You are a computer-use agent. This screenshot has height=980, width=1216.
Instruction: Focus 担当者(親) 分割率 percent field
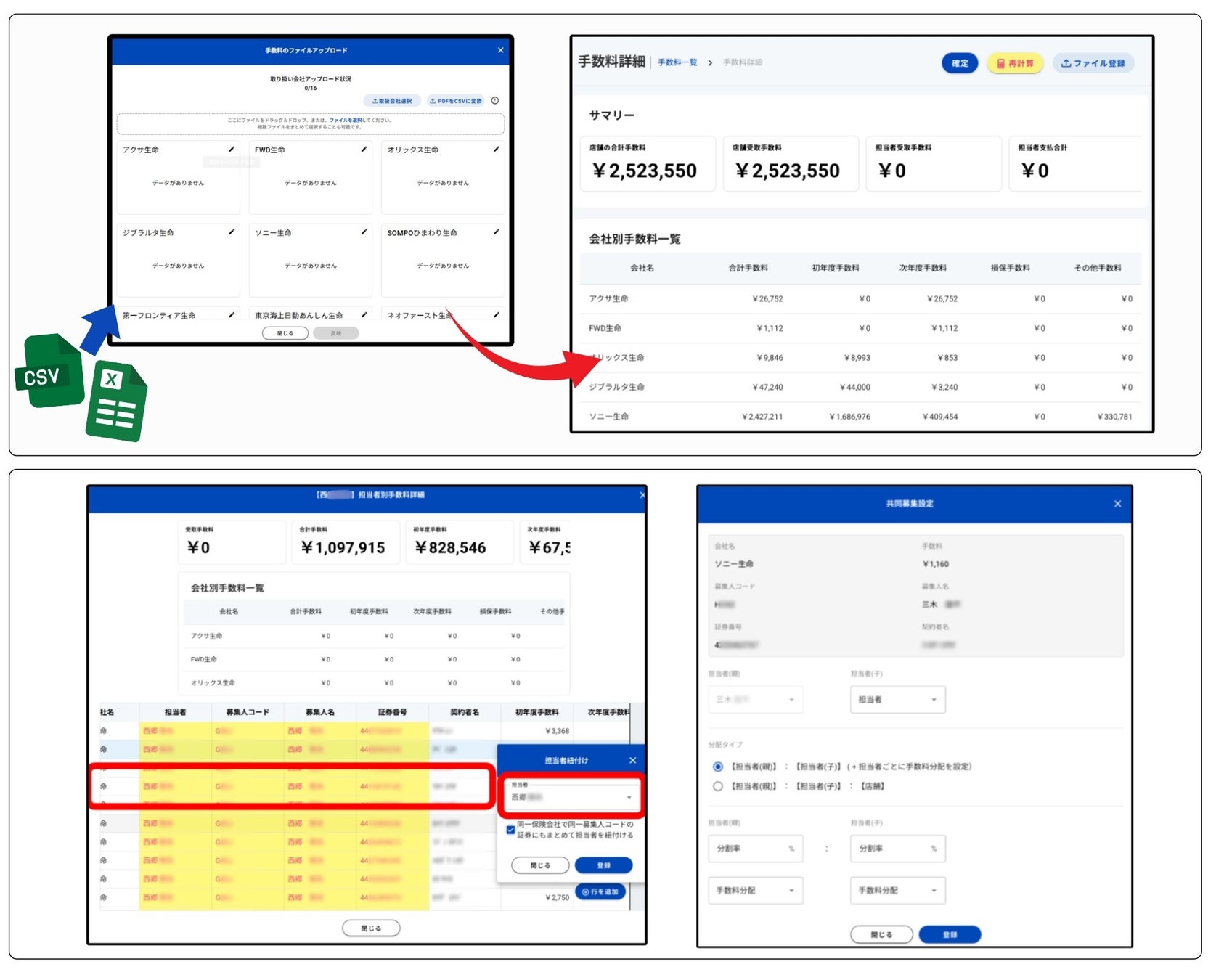coord(756,849)
